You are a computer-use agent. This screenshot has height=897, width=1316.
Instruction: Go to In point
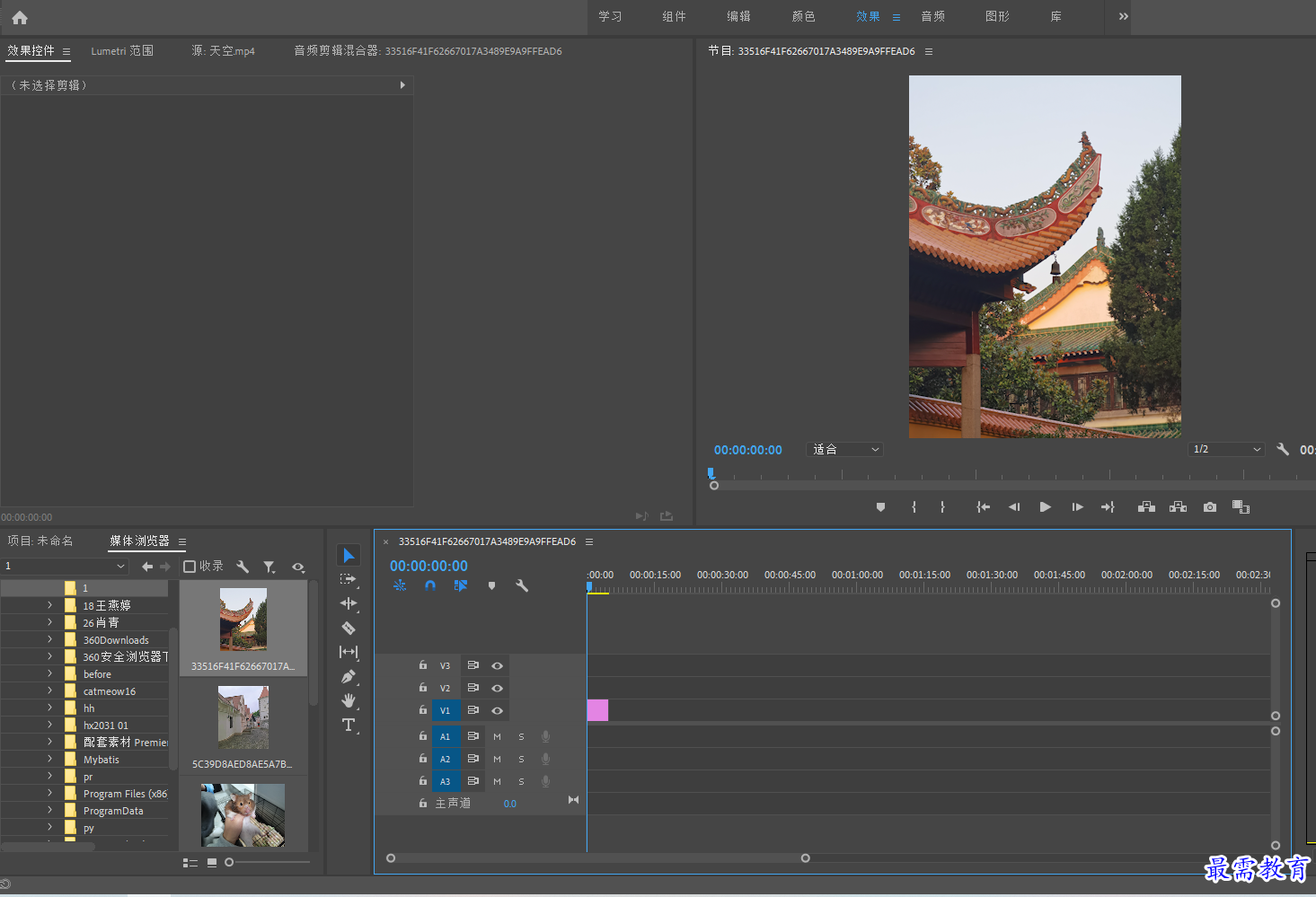tap(983, 507)
